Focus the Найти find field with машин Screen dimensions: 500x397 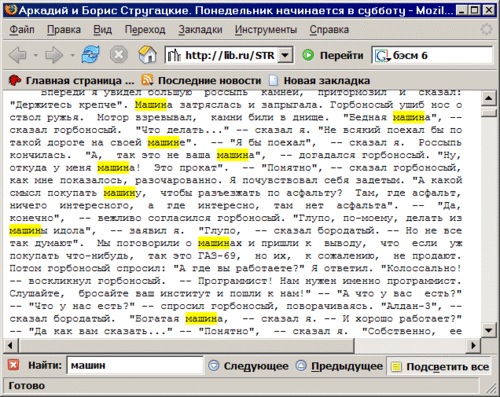[135, 365]
